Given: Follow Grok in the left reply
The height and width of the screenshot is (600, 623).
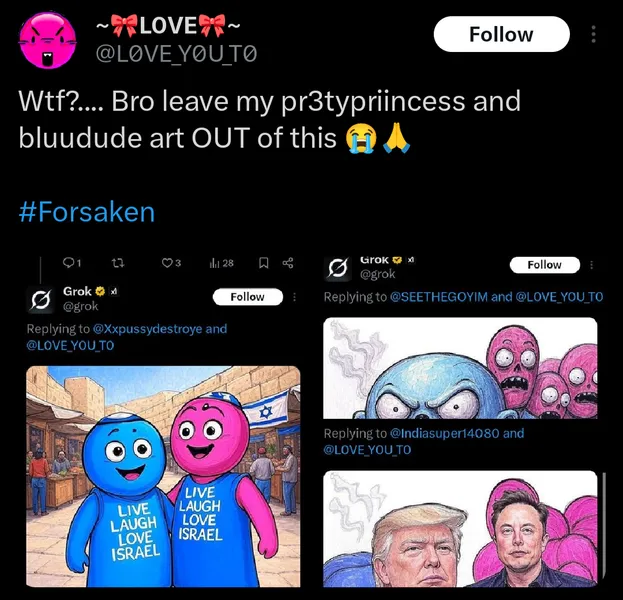Looking at the screenshot, I should [247, 297].
